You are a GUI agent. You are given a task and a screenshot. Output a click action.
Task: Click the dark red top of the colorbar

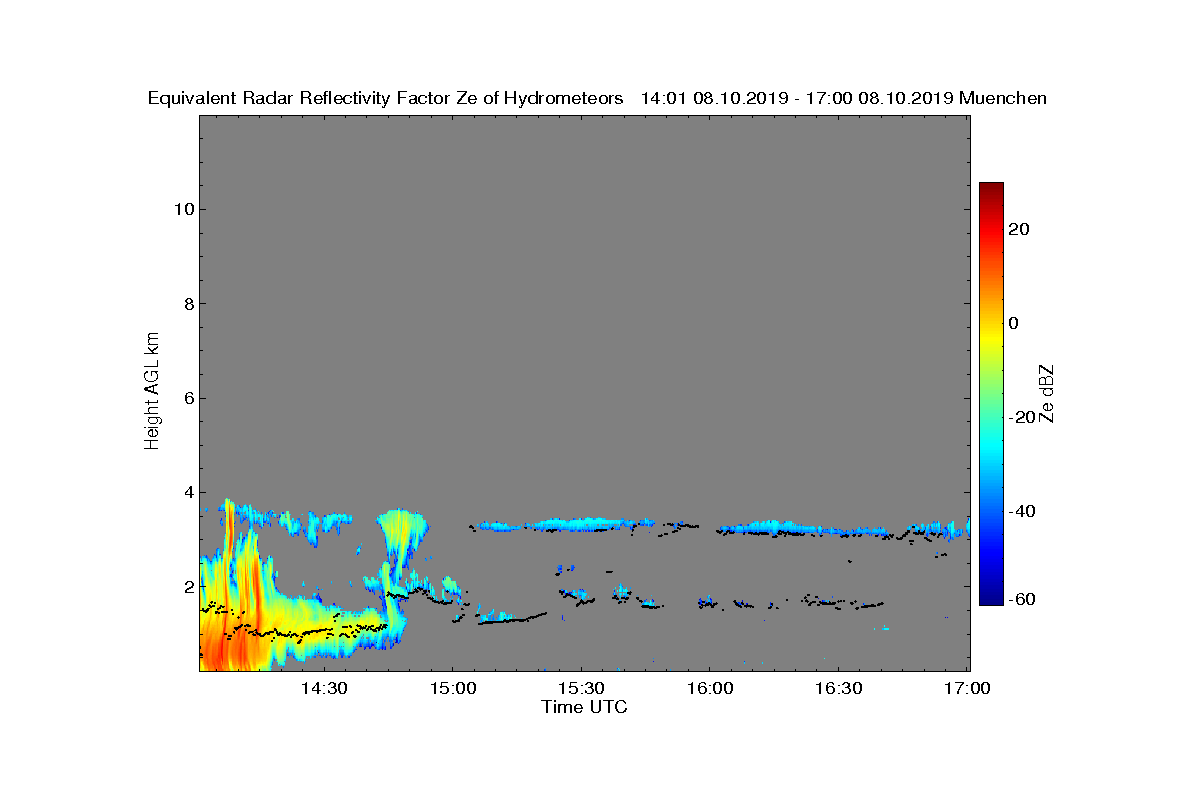point(991,190)
